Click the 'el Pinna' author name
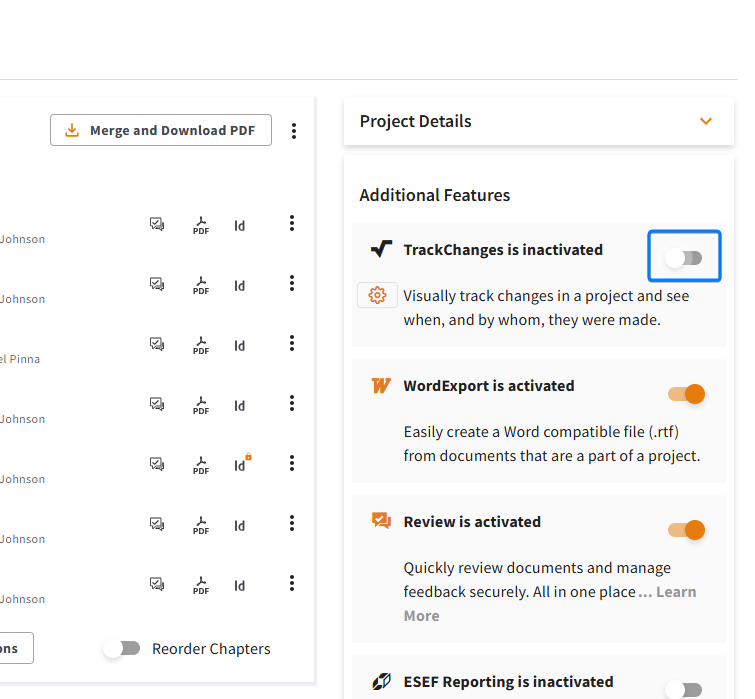The image size is (755, 699). tap(20, 359)
